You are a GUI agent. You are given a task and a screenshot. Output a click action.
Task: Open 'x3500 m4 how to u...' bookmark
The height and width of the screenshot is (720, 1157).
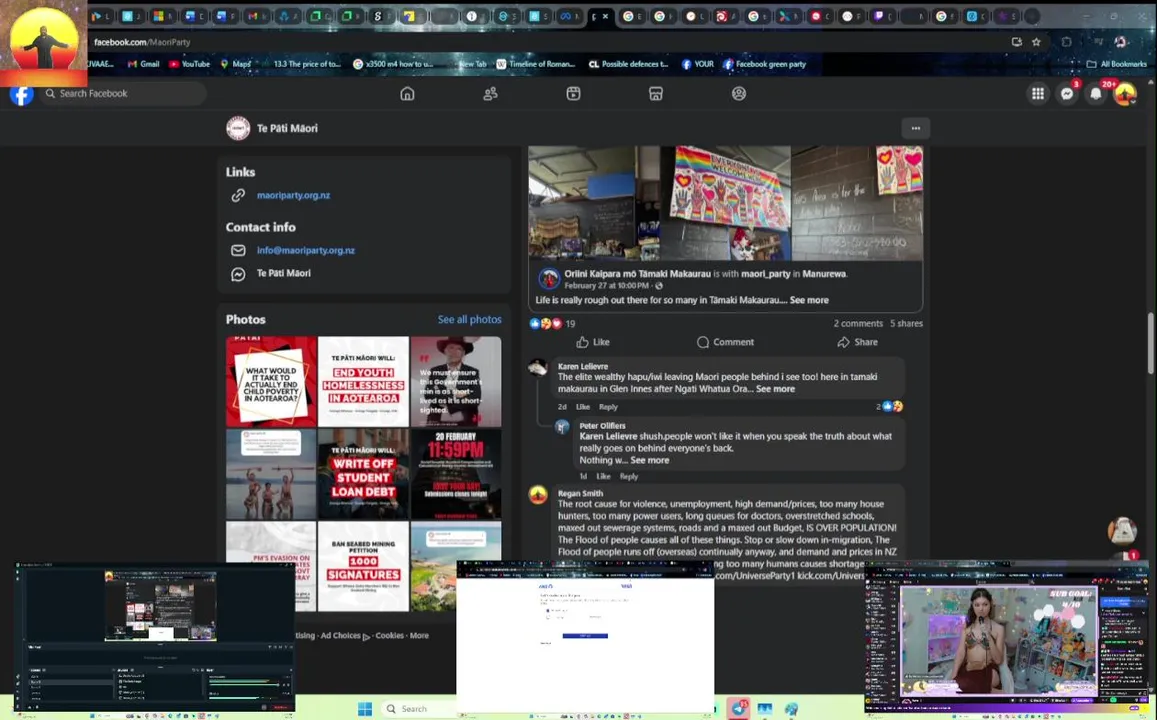click(393, 64)
